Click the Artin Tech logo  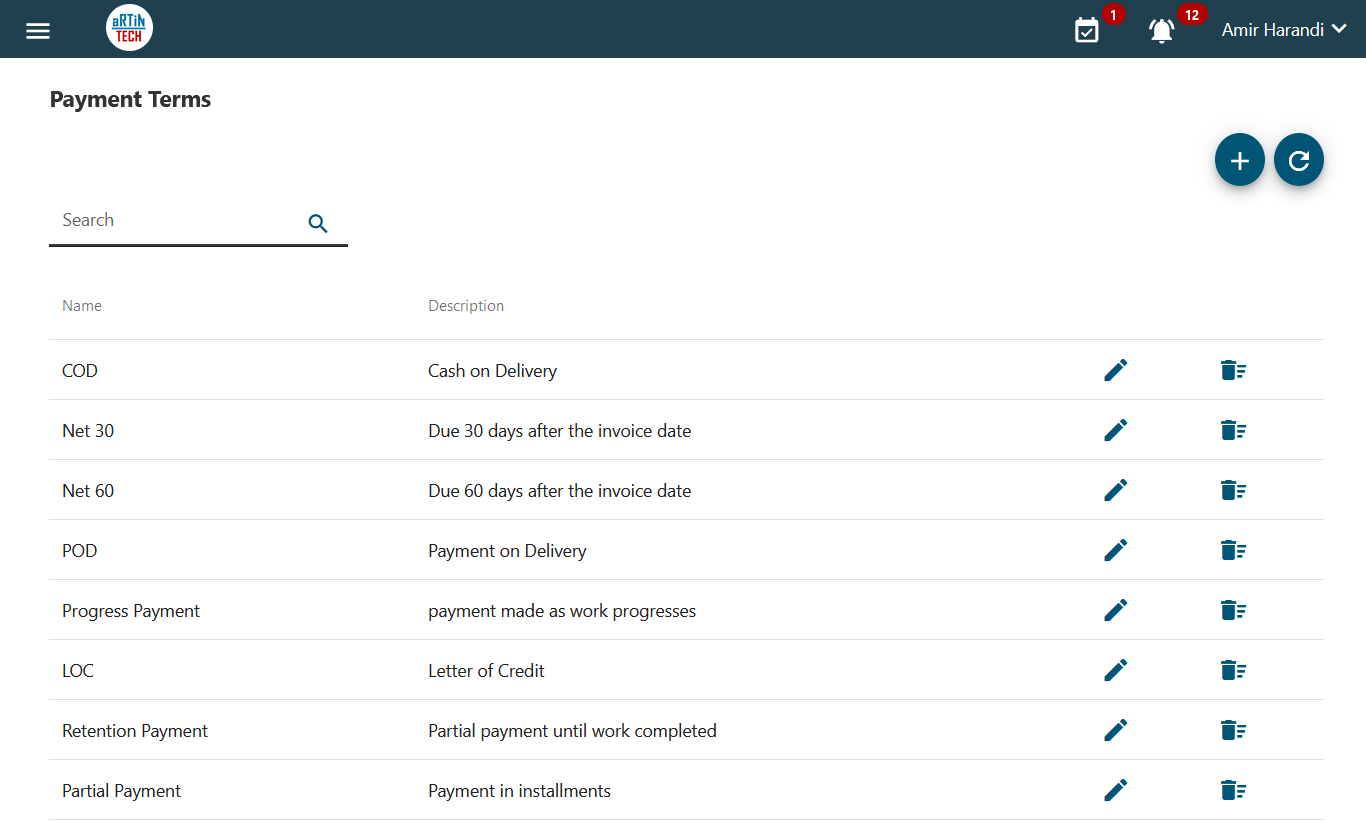coord(129,29)
